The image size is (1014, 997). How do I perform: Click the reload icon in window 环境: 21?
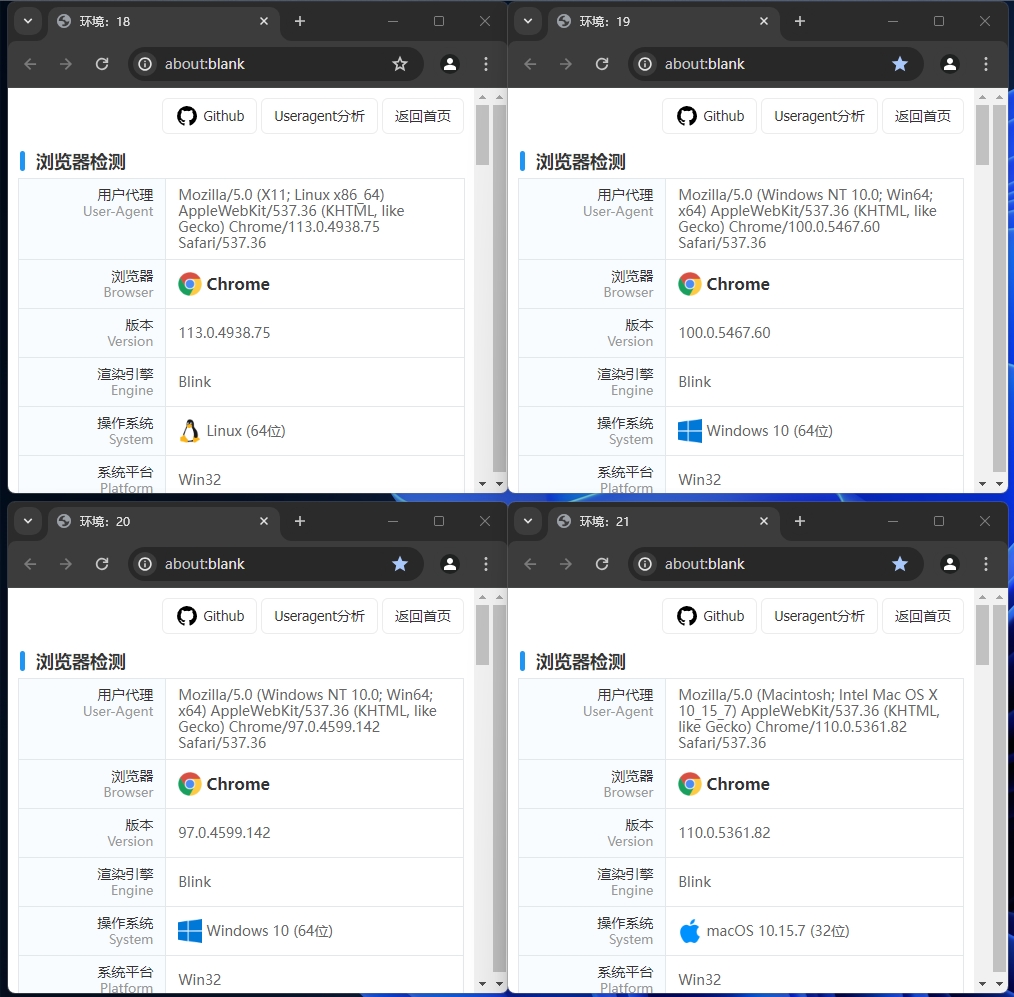click(x=602, y=563)
